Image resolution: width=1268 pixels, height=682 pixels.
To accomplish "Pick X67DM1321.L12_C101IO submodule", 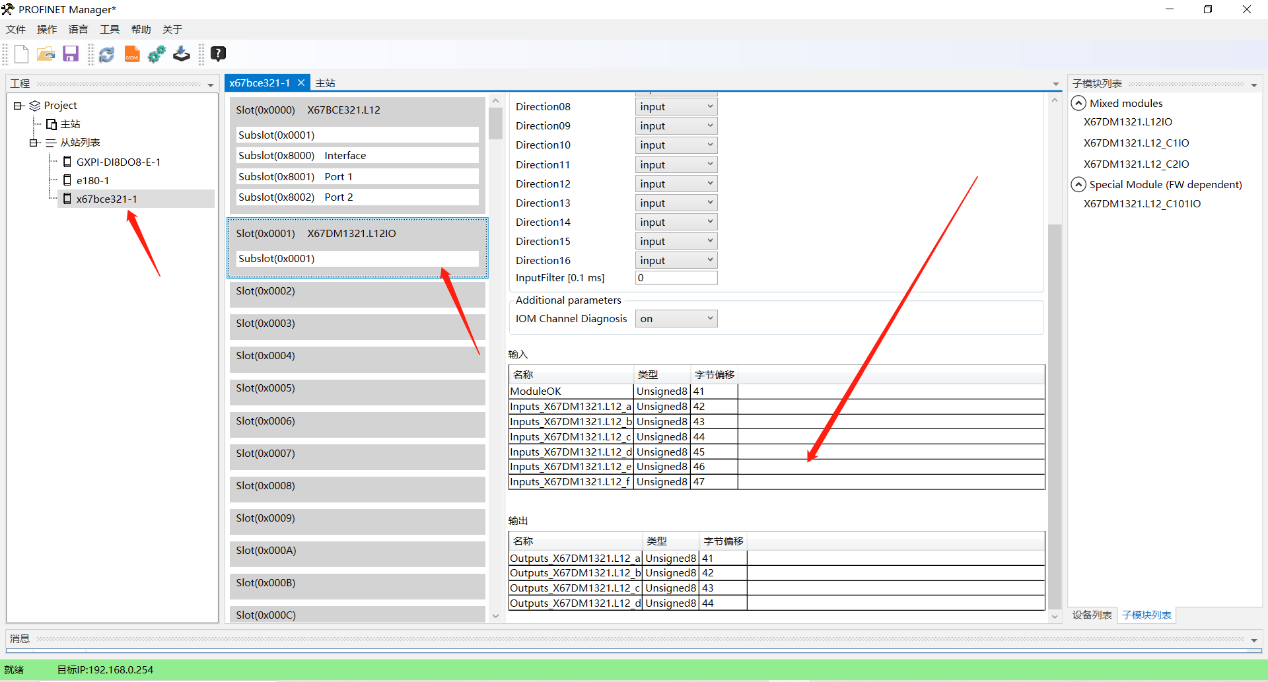I will (1142, 204).
